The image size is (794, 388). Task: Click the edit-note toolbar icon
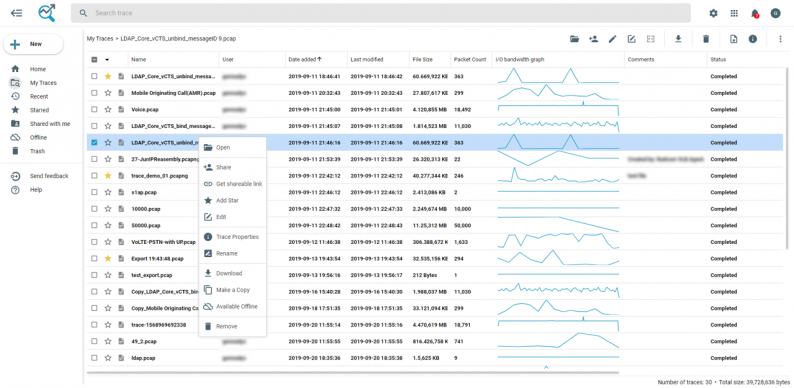(x=631, y=38)
